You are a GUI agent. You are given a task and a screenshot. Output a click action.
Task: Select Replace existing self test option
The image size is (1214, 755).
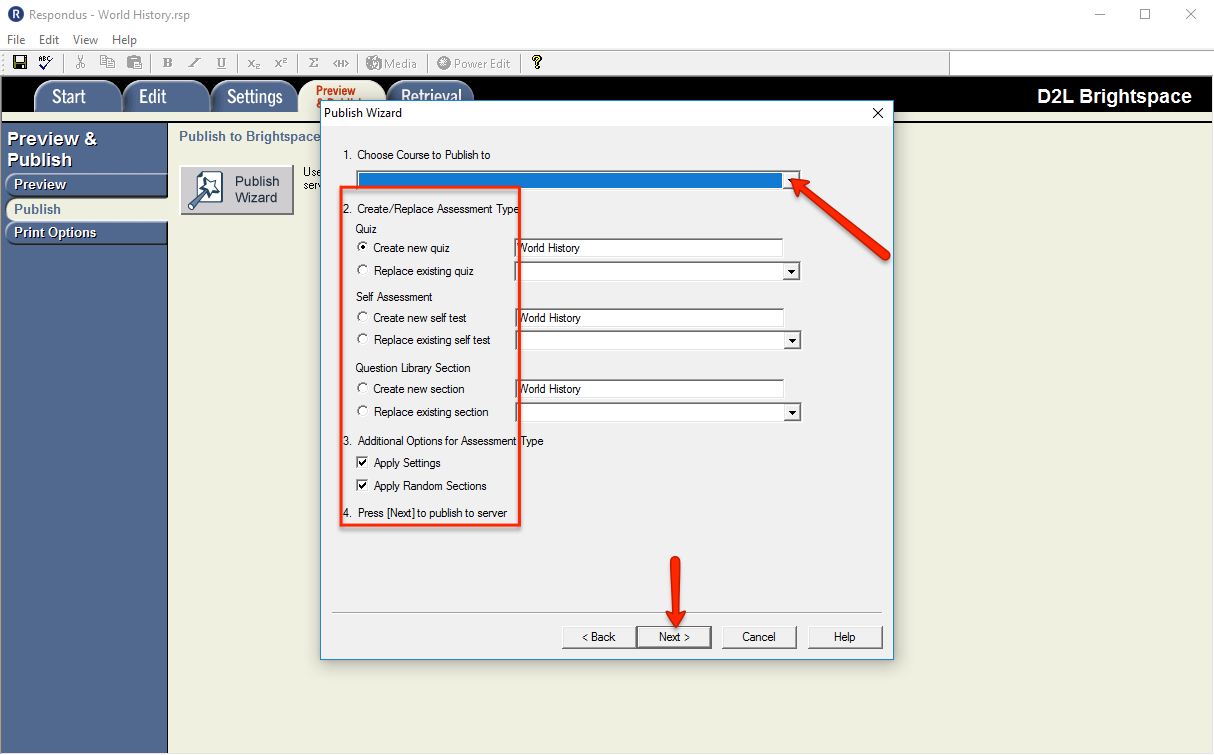(362, 340)
